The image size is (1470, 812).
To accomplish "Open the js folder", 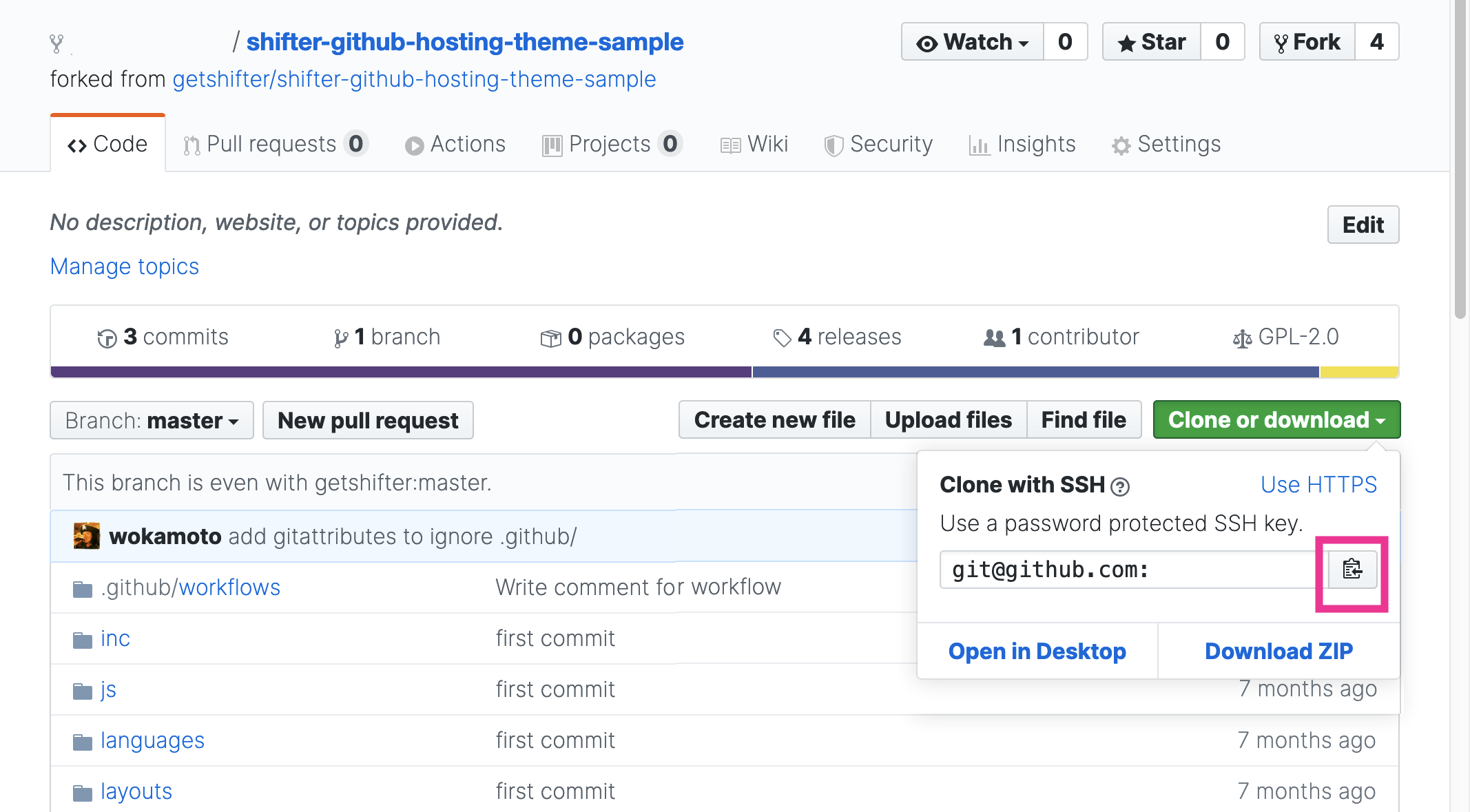I will [x=108, y=689].
